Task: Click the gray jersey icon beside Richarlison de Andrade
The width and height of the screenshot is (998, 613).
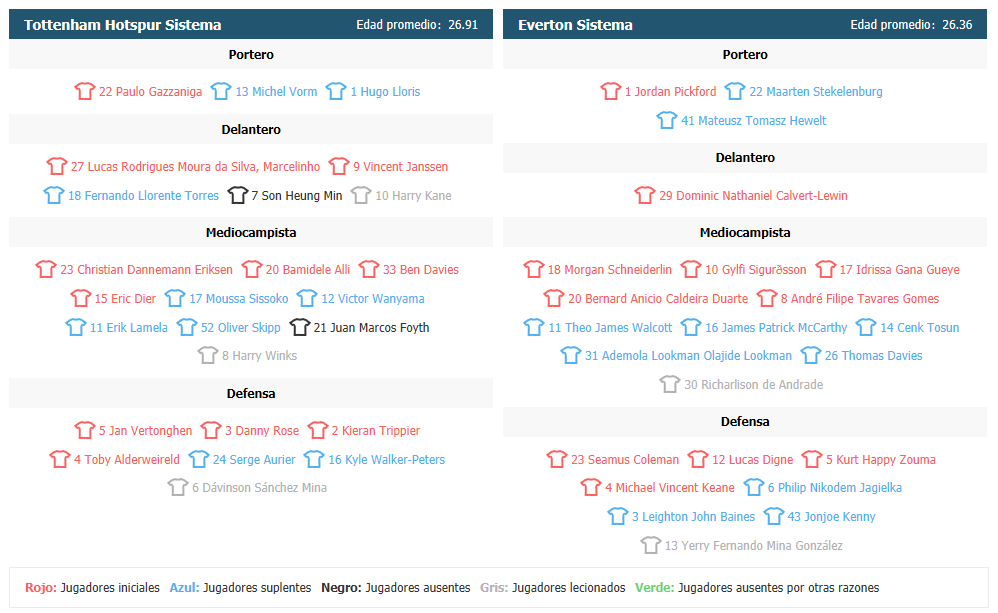Action: (x=670, y=384)
